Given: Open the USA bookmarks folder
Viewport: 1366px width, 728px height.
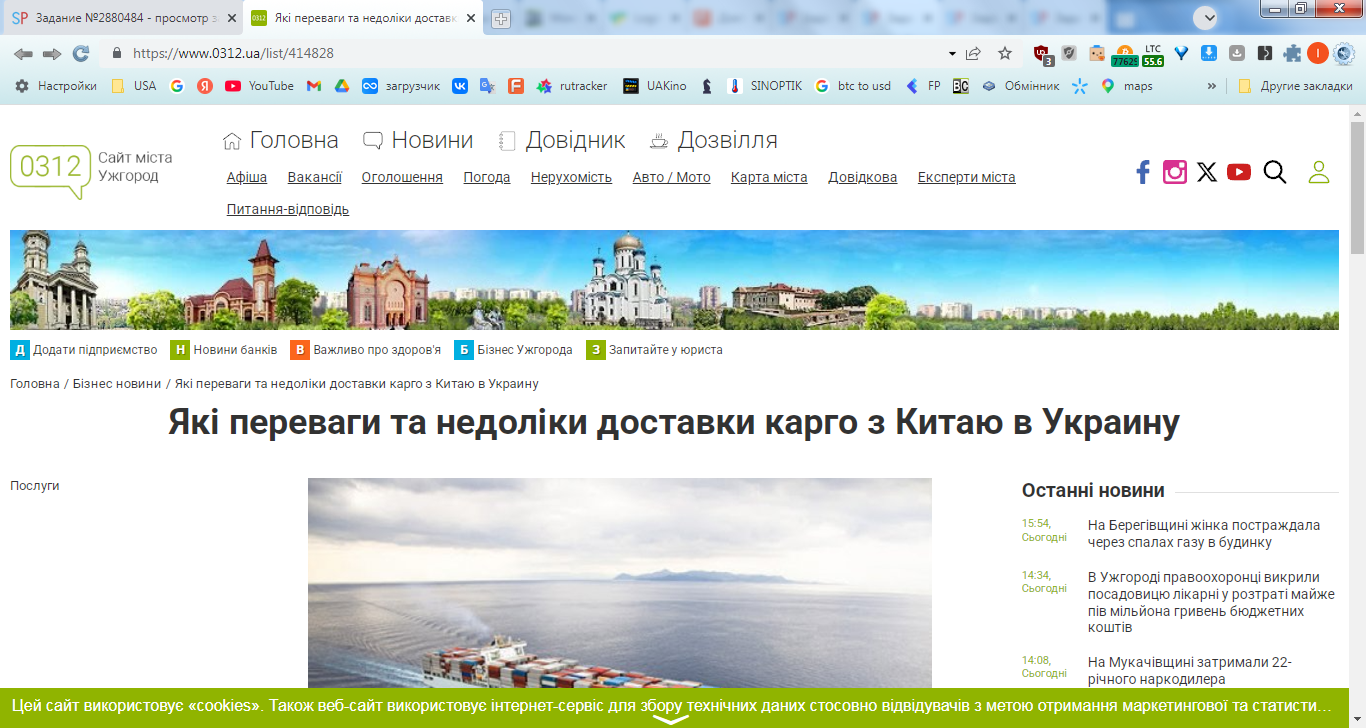Looking at the screenshot, I should (x=133, y=86).
